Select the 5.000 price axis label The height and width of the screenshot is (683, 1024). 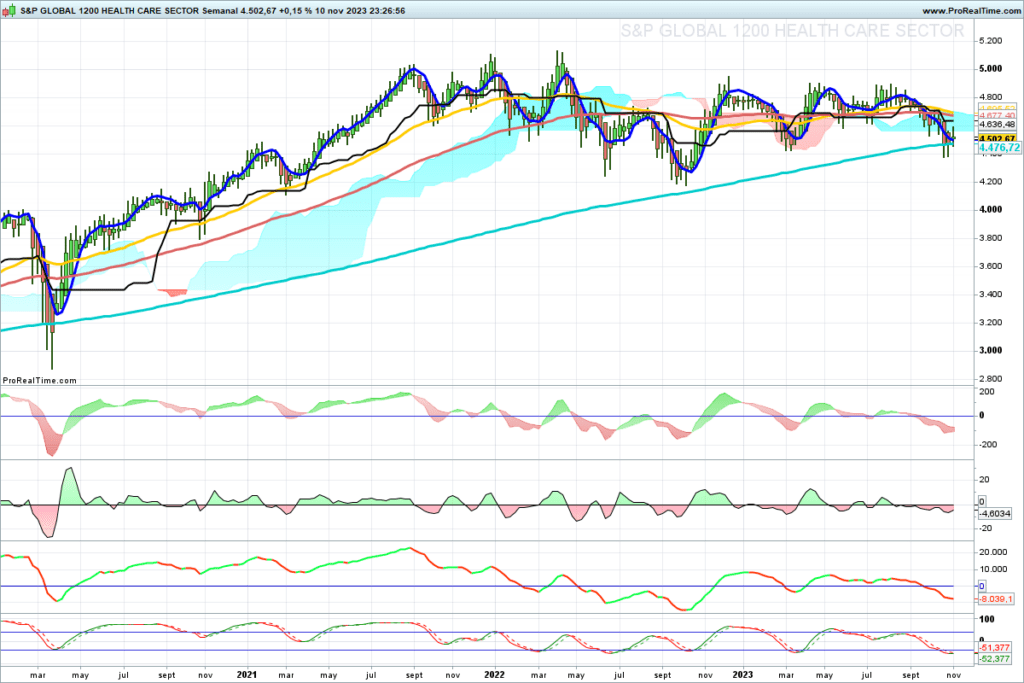tap(991, 69)
